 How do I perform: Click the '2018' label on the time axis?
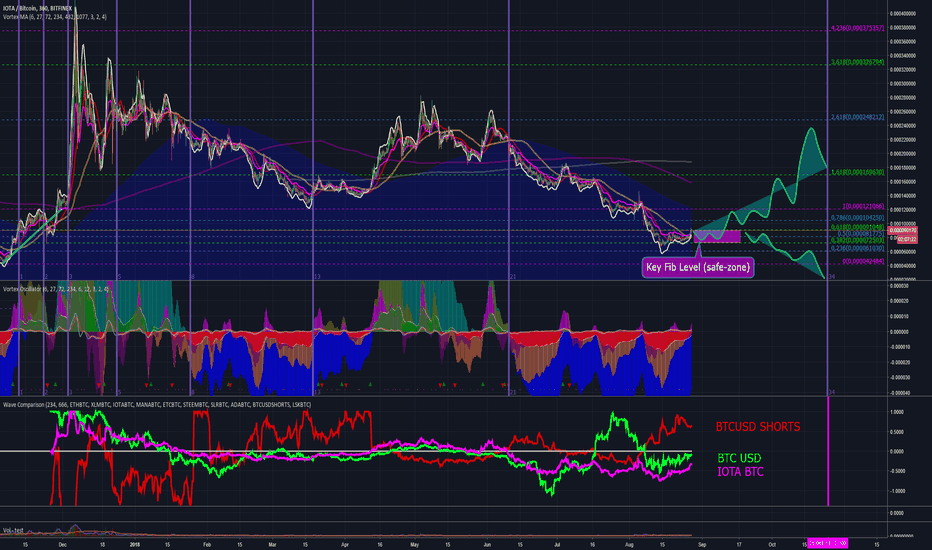click(134, 544)
